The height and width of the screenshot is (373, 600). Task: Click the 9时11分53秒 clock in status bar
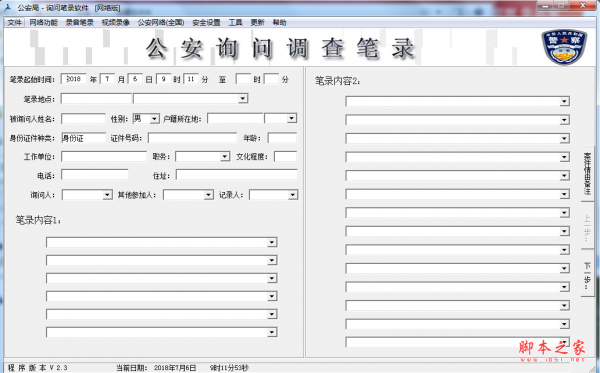point(229,368)
